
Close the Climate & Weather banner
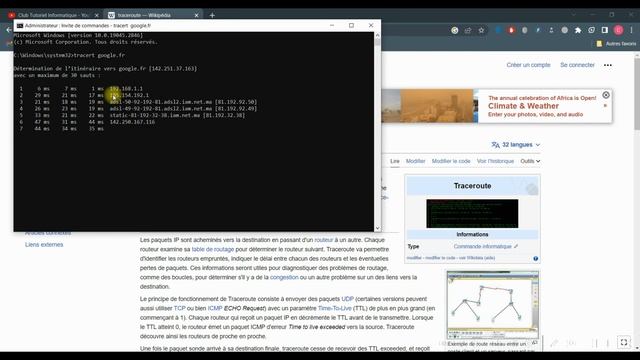point(606,95)
